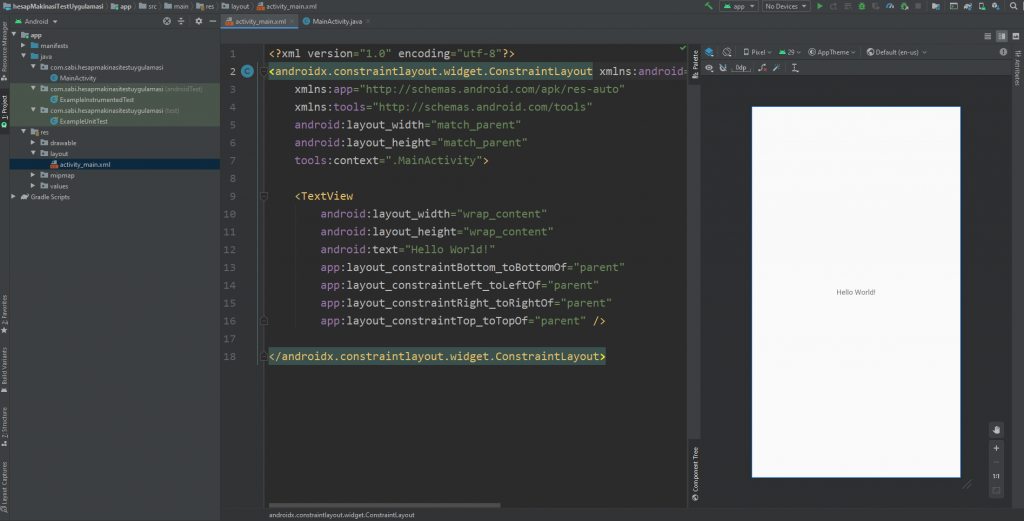Image resolution: width=1024 pixels, height=521 pixels.
Task: Toggle View Options eye icon in design toolbar
Action: (709, 68)
